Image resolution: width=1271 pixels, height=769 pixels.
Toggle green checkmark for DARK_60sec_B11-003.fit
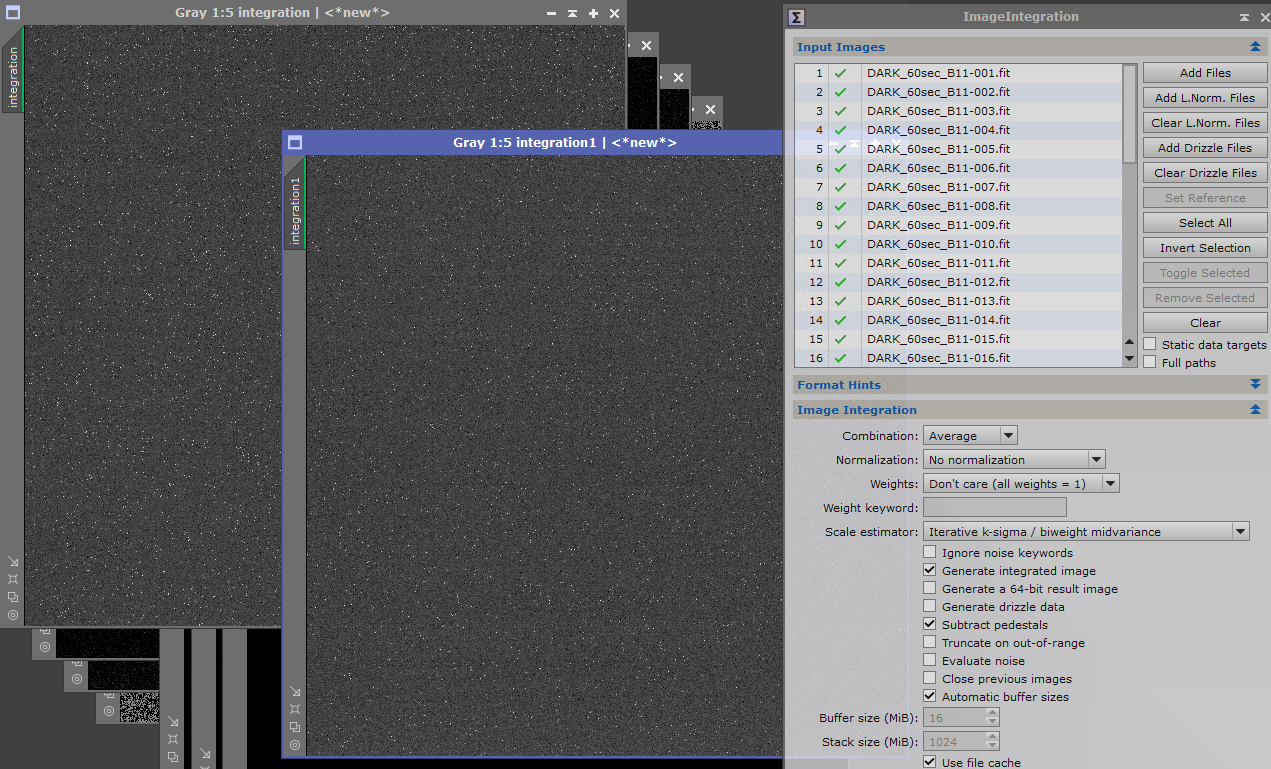(x=840, y=111)
